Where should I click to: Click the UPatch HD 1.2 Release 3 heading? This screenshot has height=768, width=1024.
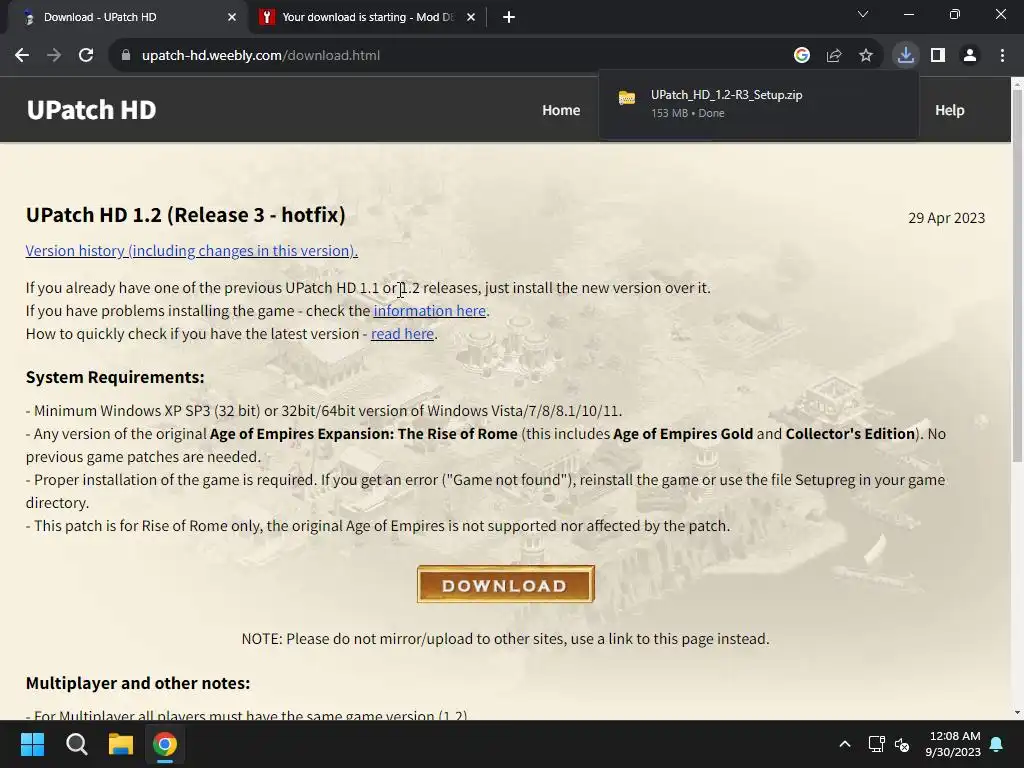pyautogui.click(x=185, y=215)
